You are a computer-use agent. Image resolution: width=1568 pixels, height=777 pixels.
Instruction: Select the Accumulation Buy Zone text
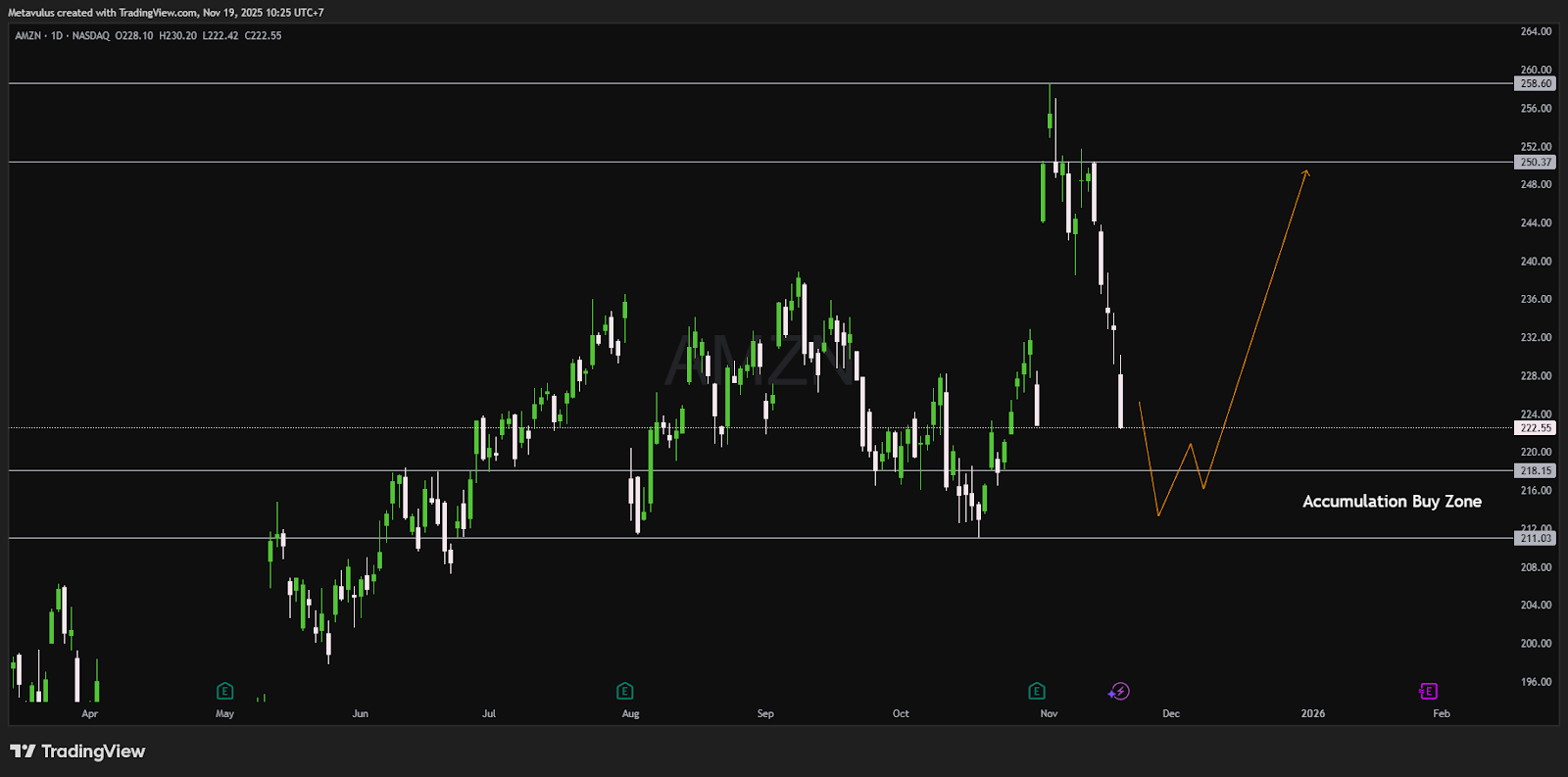(1391, 502)
